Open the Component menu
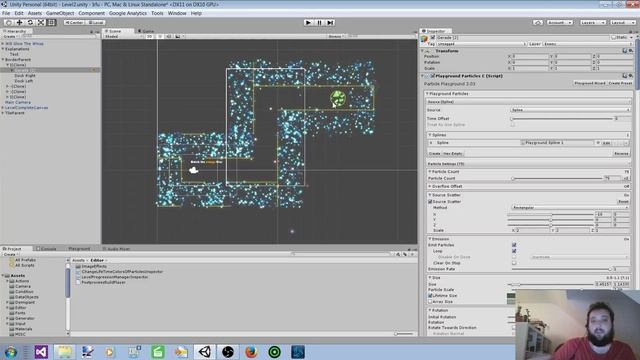Screen dimensions: 640x360 (91, 13)
